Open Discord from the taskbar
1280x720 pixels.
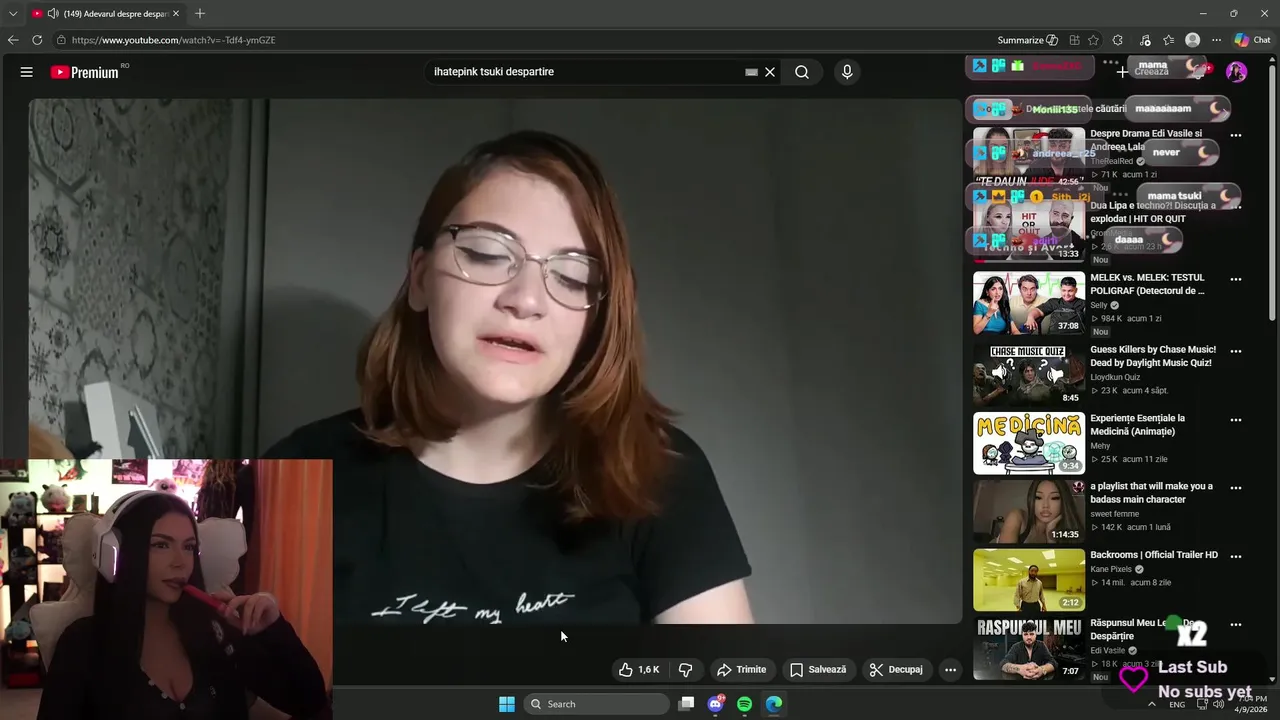pos(716,704)
